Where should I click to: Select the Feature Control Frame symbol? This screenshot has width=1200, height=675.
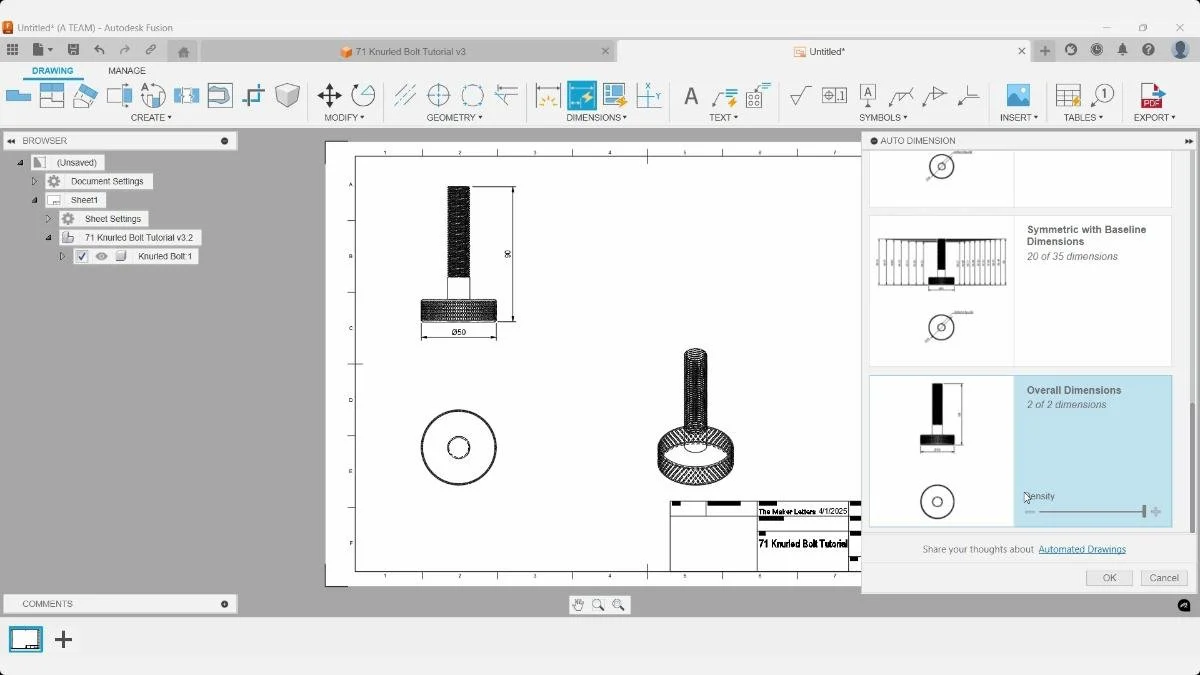pos(834,96)
